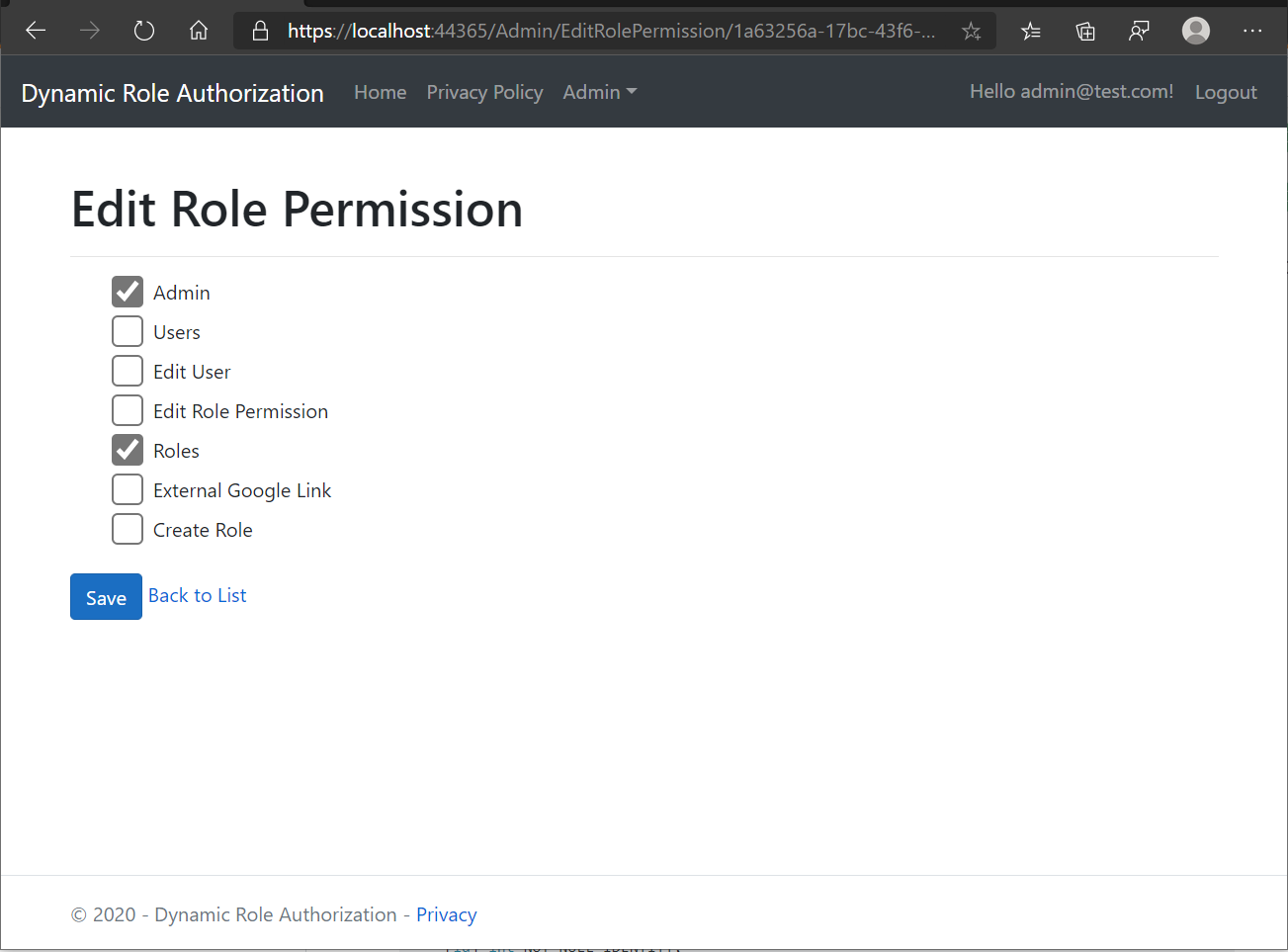Enable the Create Role checkbox
Image resolution: width=1288 pixels, height=952 pixels.
(x=128, y=529)
